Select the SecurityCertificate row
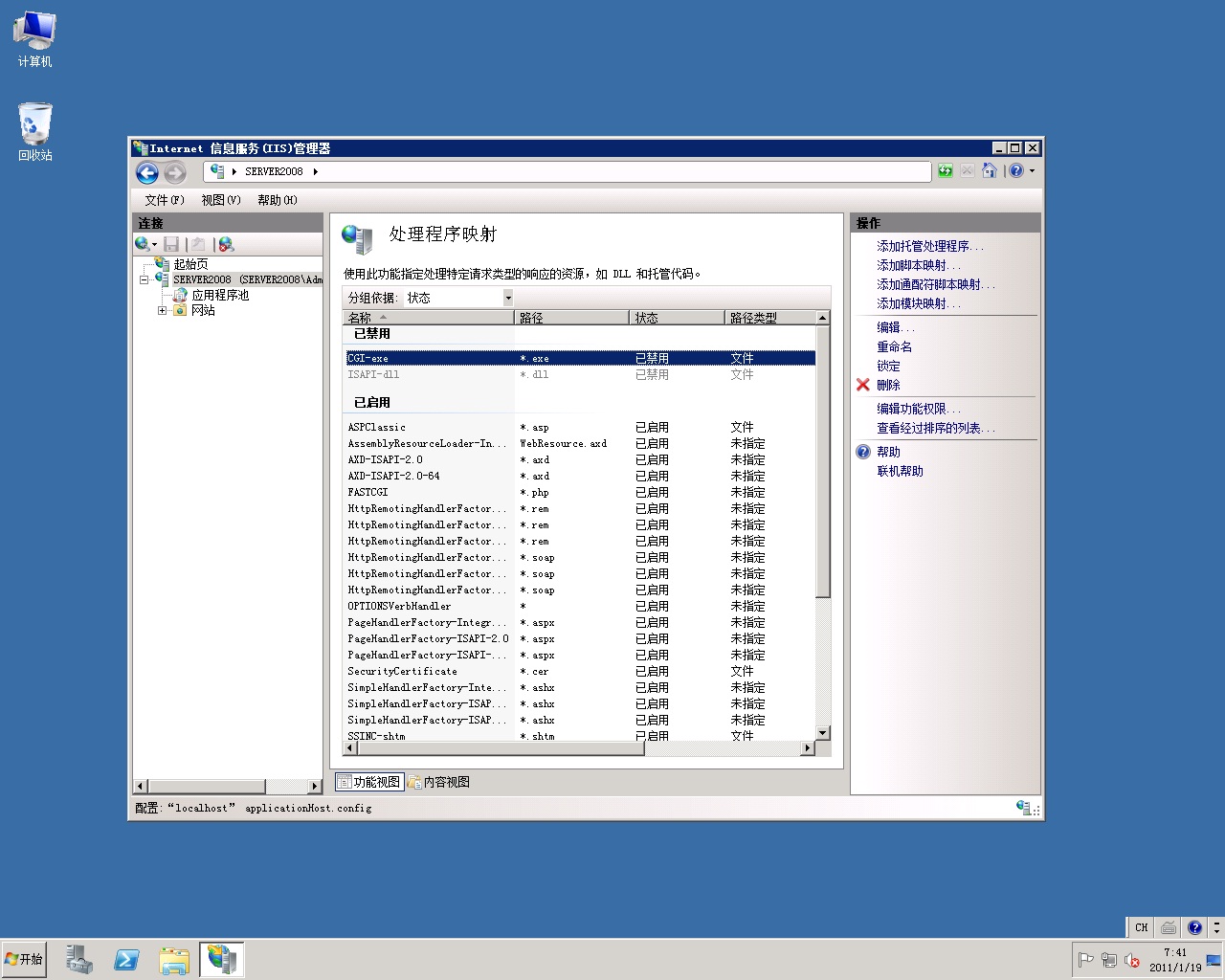The width and height of the screenshot is (1225, 980). click(580, 671)
